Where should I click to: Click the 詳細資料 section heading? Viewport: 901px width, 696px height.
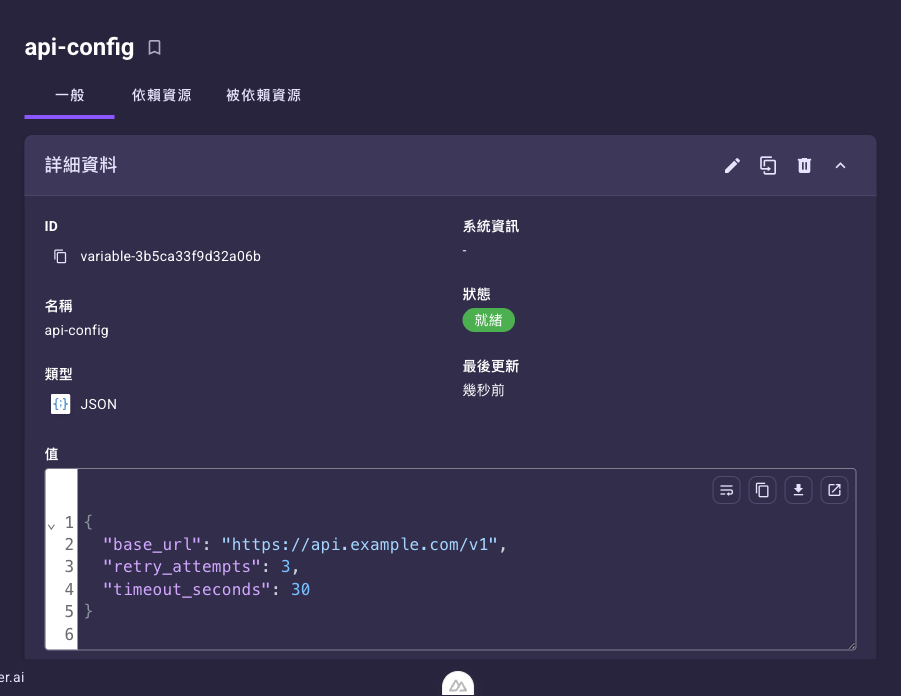coord(81,166)
